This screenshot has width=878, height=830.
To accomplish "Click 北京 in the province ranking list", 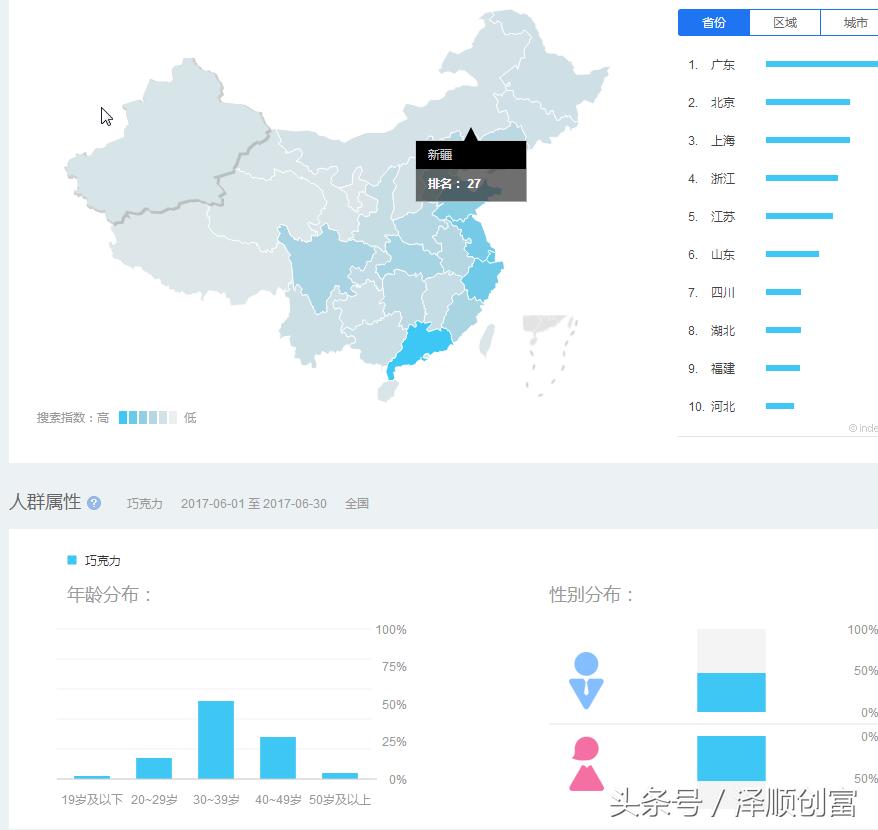I will click(723, 101).
